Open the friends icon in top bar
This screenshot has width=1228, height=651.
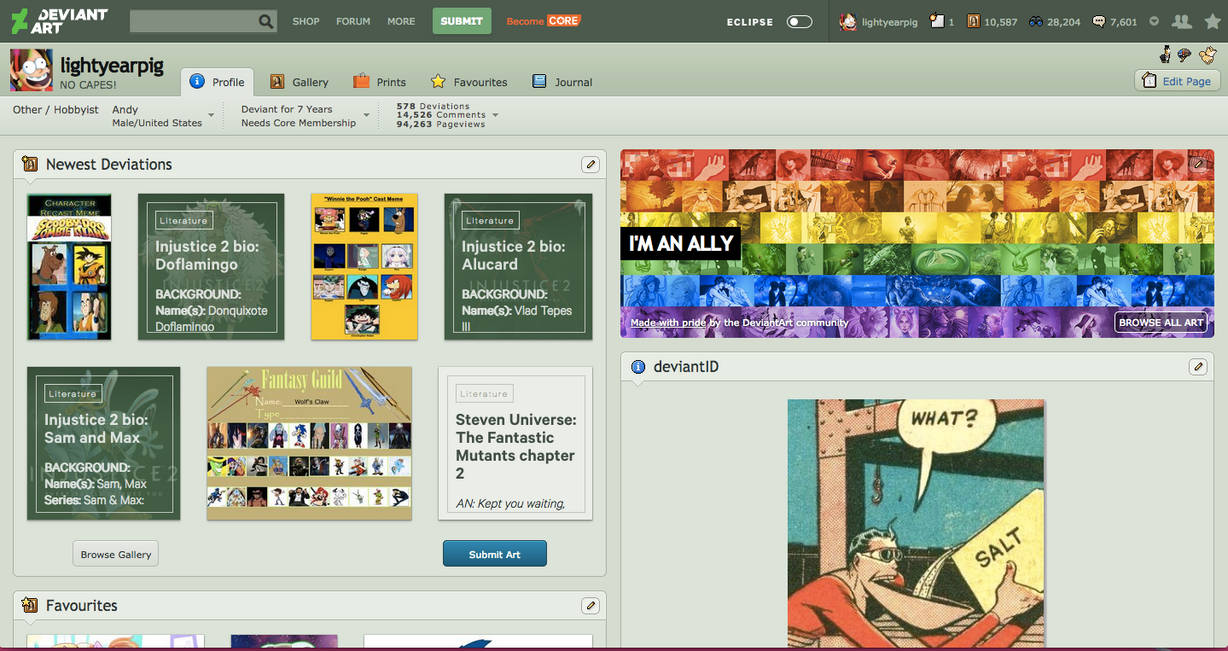tap(1181, 21)
